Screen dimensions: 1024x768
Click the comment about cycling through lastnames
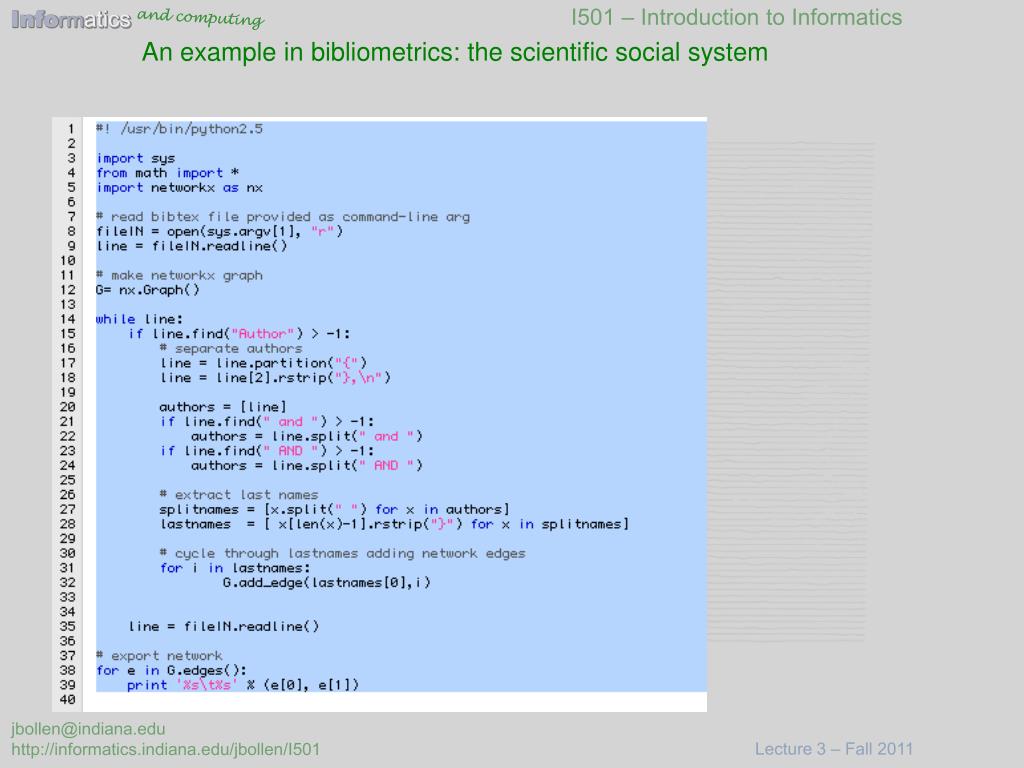tap(343, 553)
